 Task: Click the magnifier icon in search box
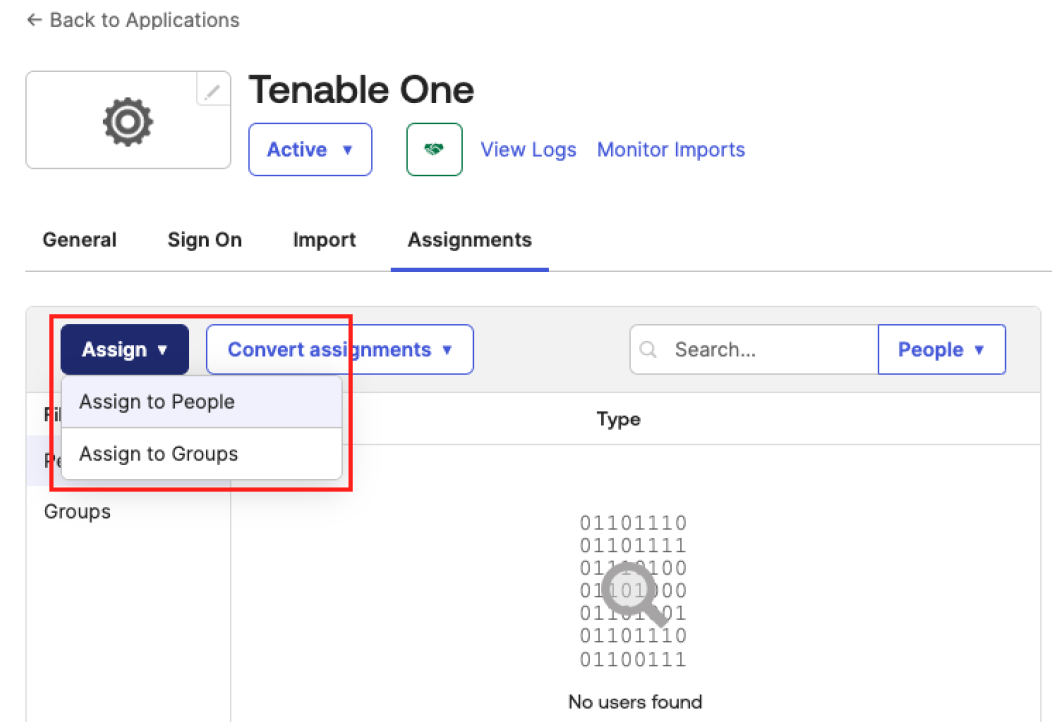point(649,350)
